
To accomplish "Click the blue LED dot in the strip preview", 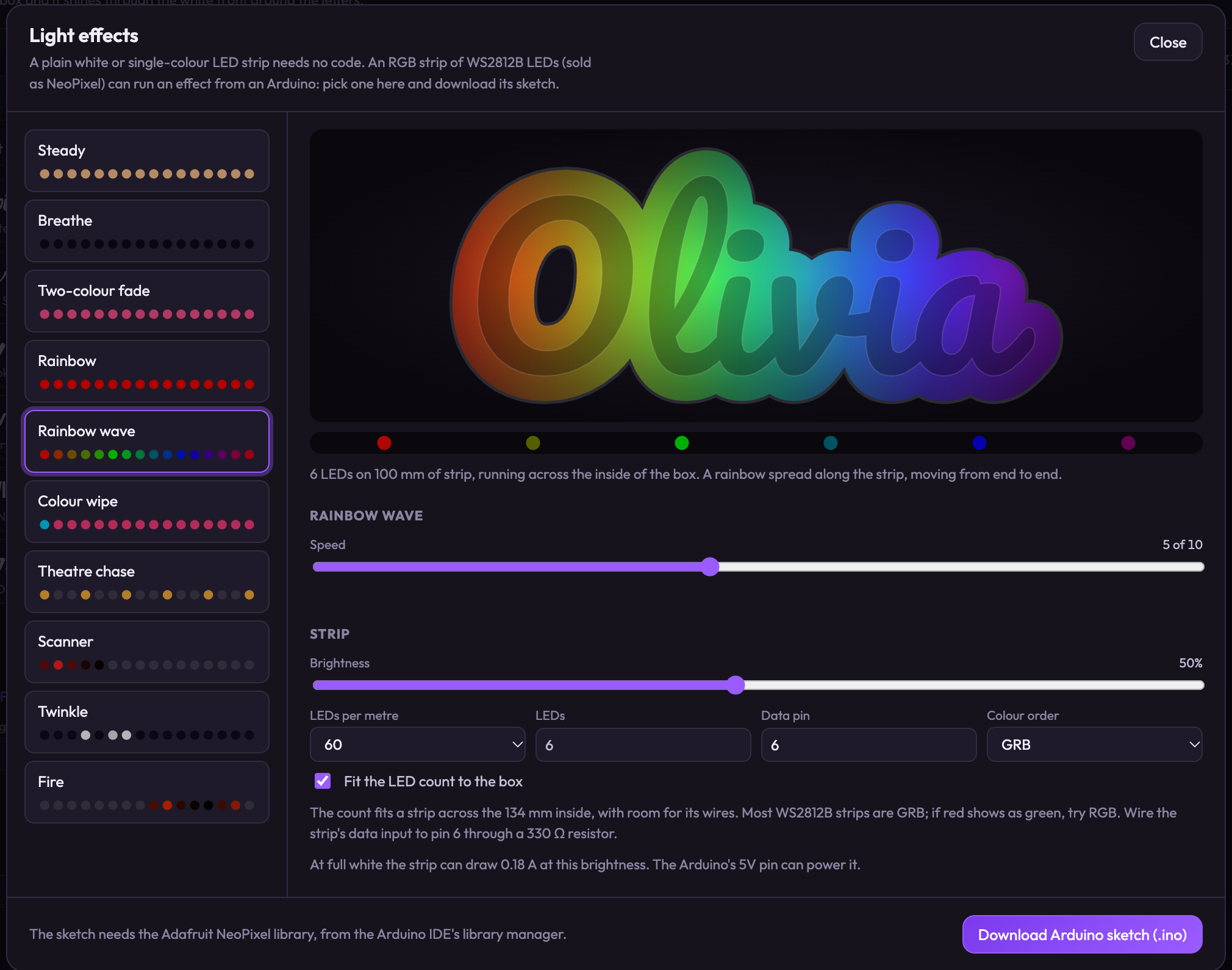I will [980, 443].
